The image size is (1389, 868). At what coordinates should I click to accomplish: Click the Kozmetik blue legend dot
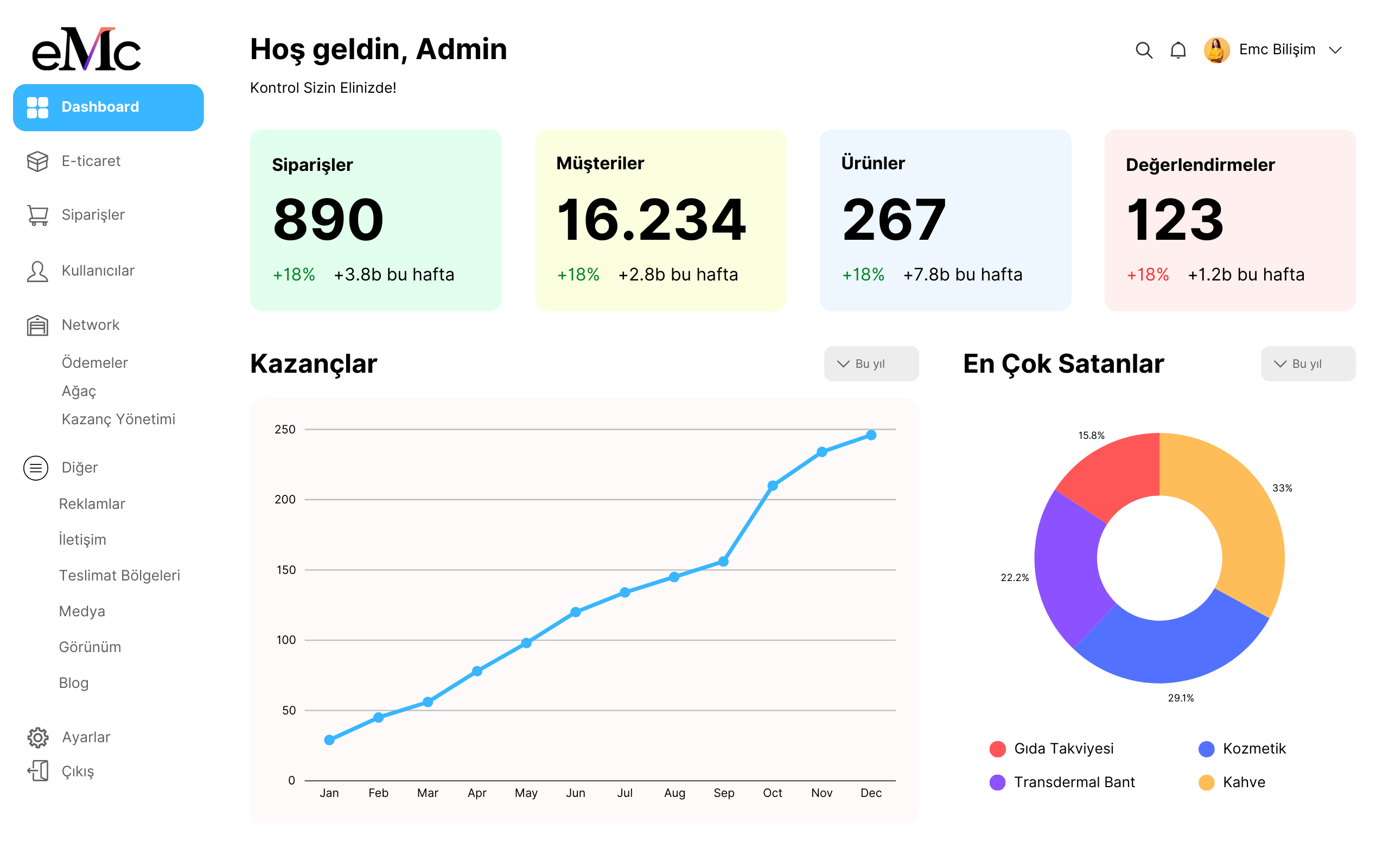point(1207,749)
